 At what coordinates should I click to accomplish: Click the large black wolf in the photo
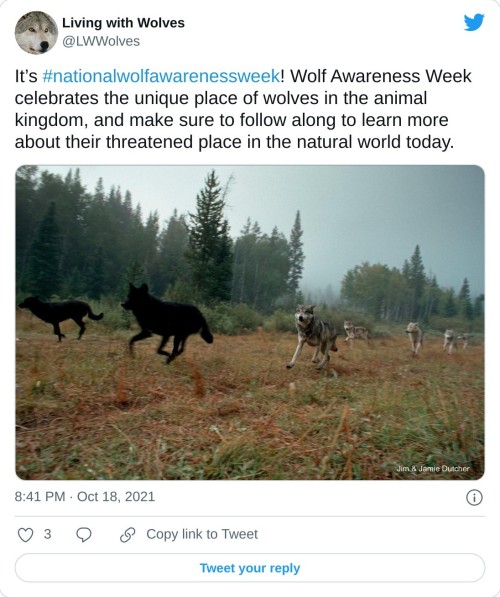coord(166,324)
